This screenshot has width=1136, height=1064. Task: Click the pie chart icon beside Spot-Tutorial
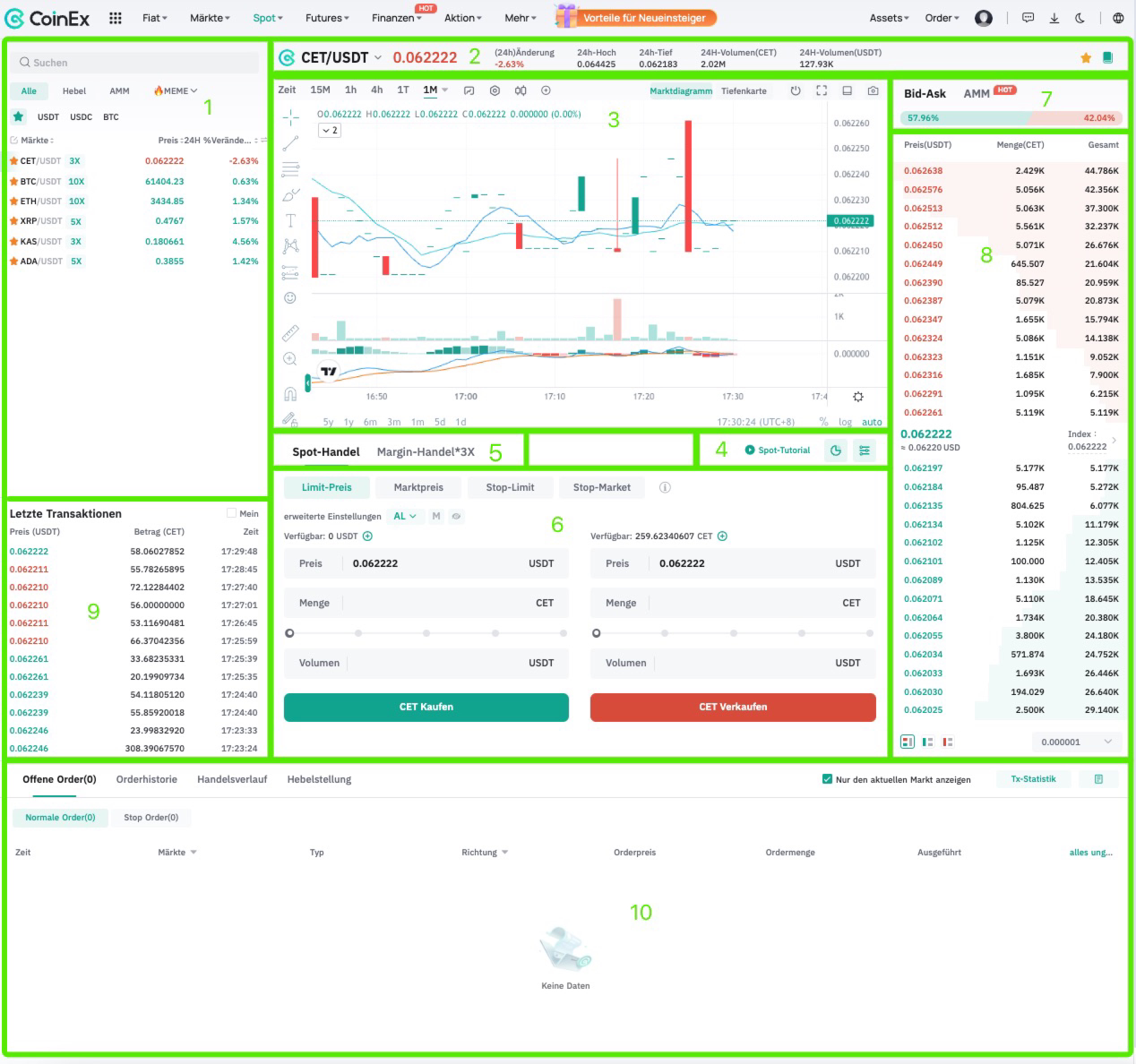[836, 450]
